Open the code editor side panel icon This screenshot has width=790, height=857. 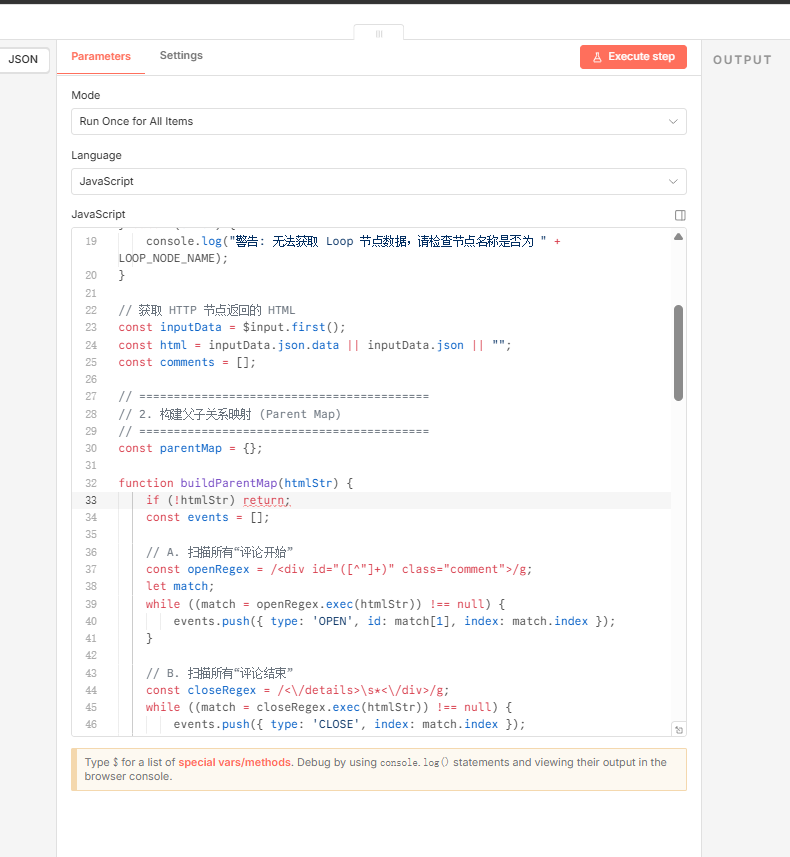coord(680,215)
